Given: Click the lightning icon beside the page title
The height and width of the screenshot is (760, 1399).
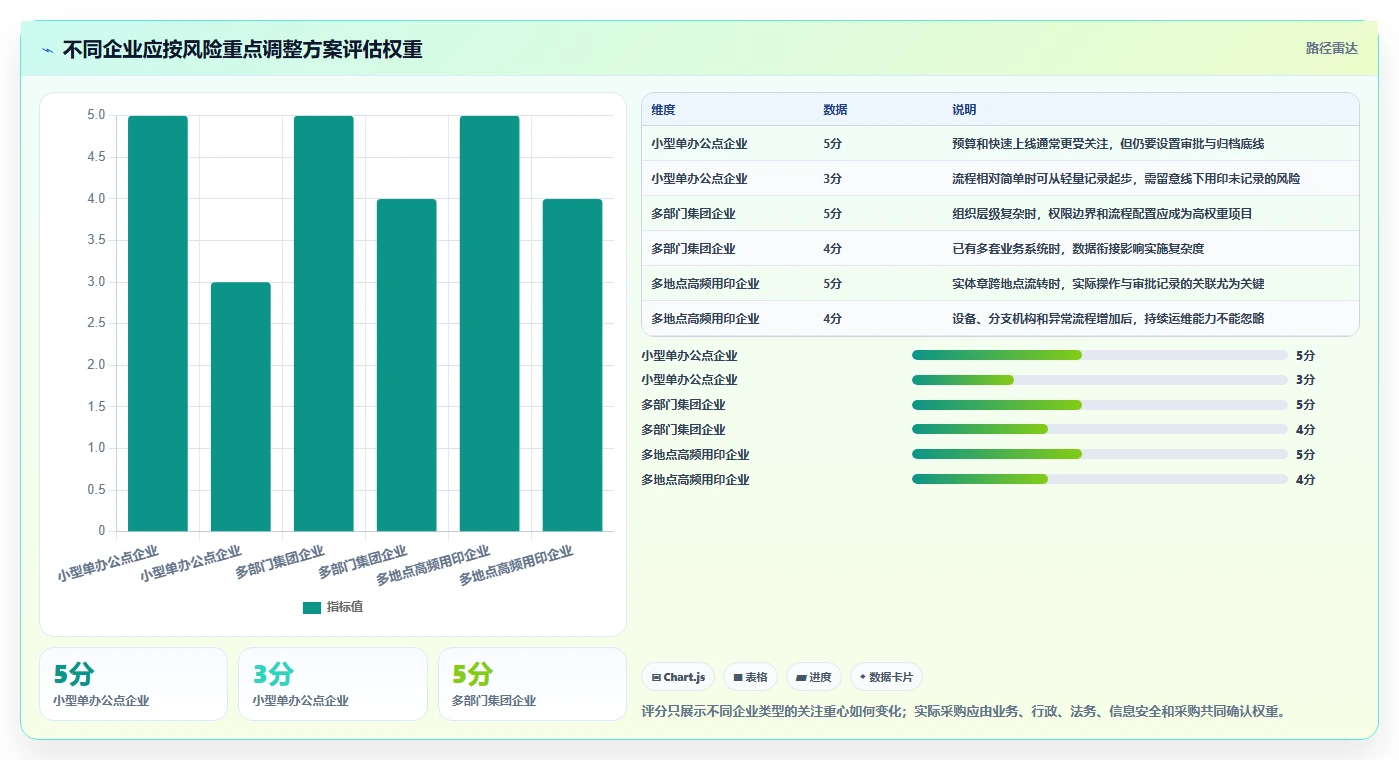Looking at the screenshot, I should click(47, 50).
